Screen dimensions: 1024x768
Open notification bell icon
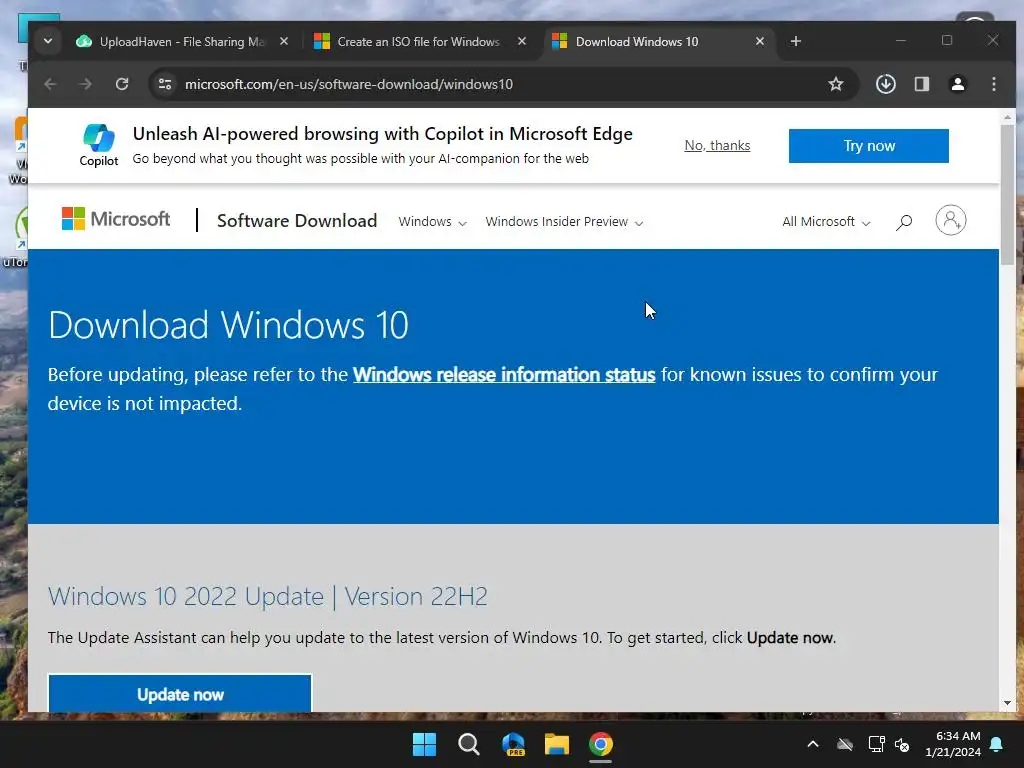coord(997,744)
